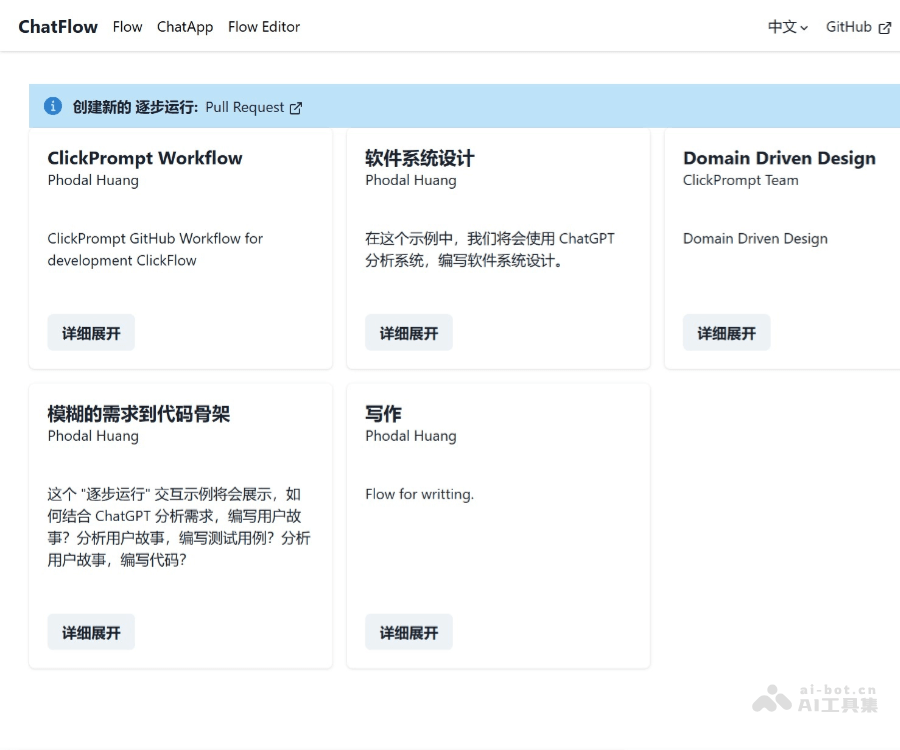
Task: Select the 模糊的需求到代码骨架 card title
Action: (139, 414)
